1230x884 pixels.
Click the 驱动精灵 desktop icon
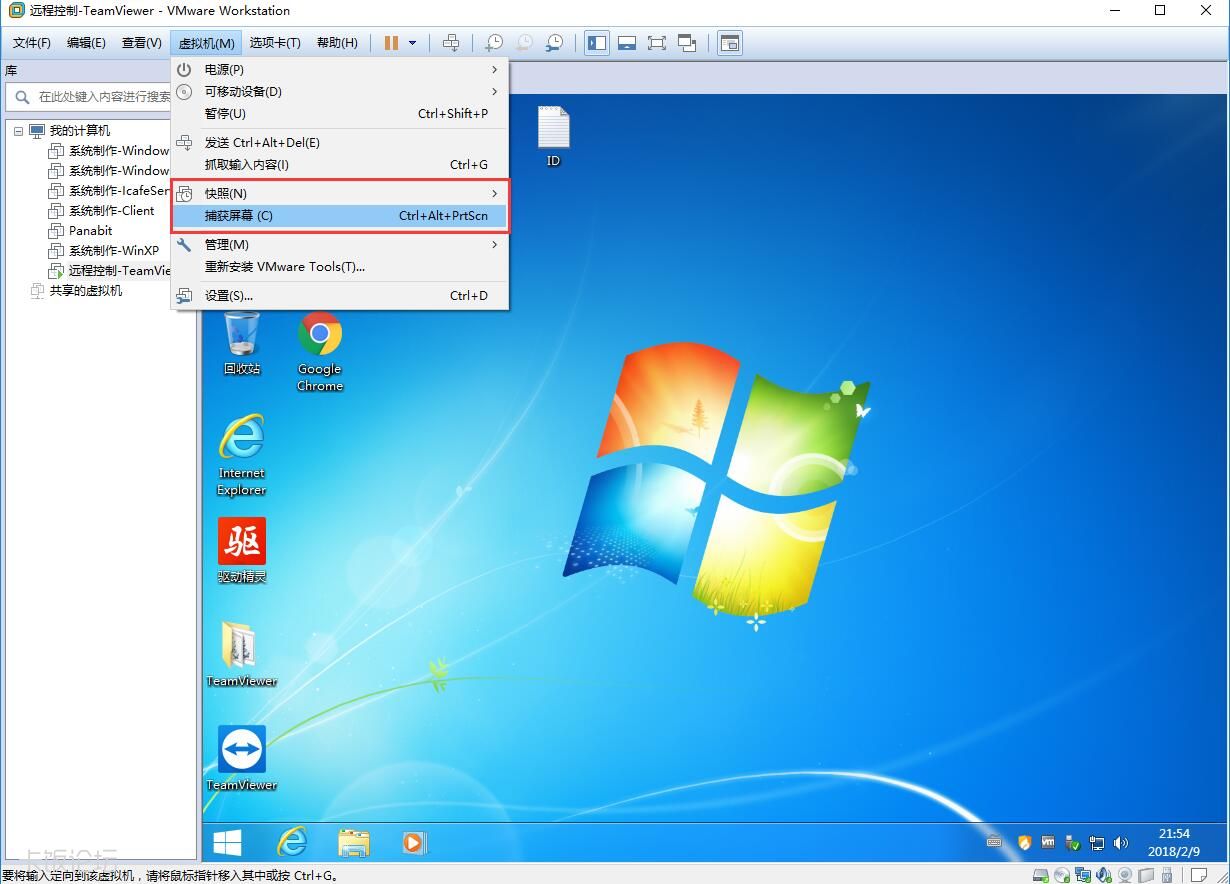[x=242, y=551]
